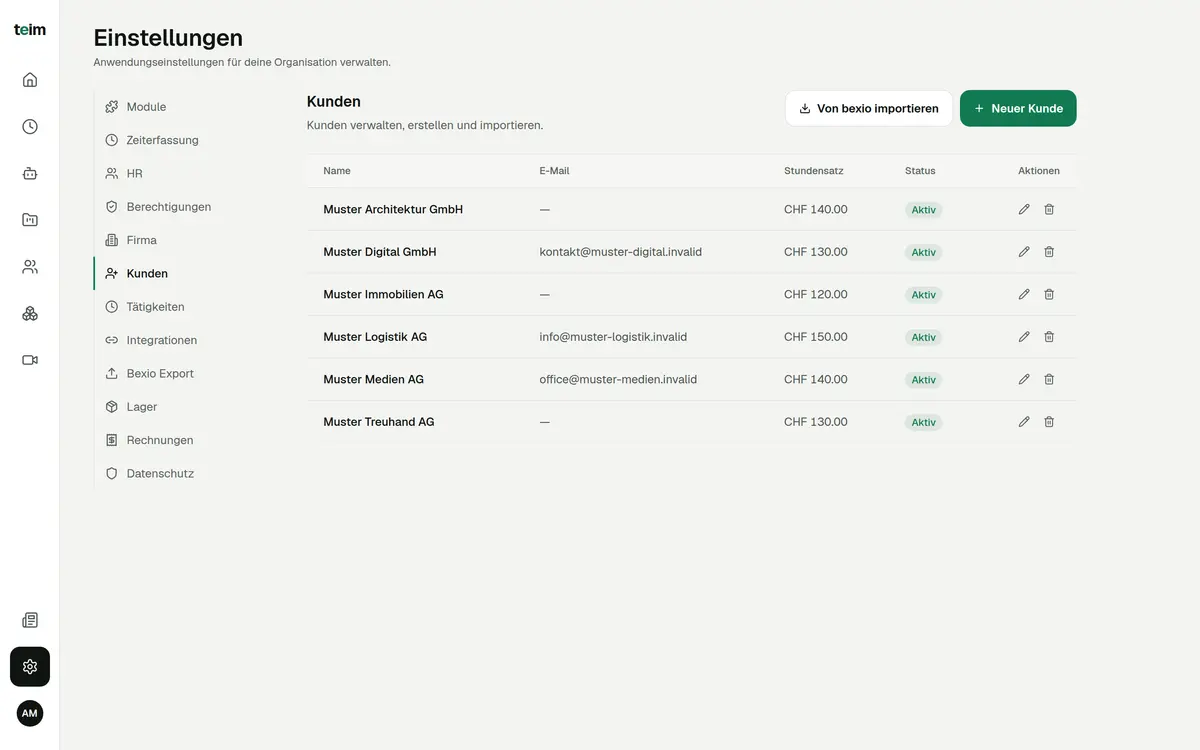Select the Muster Treuhand AG name
This screenshot has width=1200, height=750.
coord(379,422)
